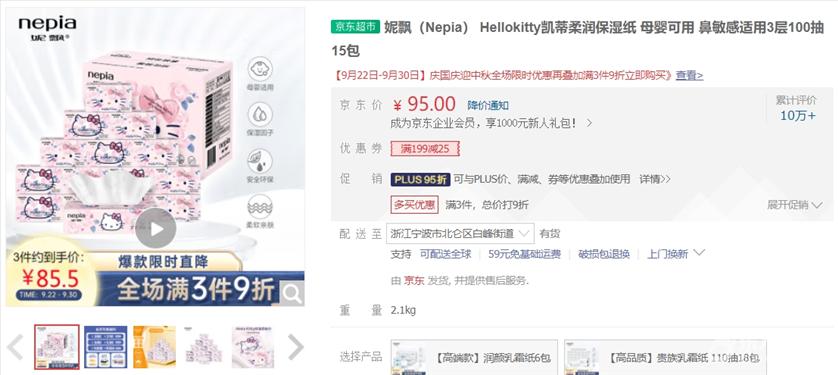
Task: Select the orange product thumbnail
Action: [x=154, y=347]
